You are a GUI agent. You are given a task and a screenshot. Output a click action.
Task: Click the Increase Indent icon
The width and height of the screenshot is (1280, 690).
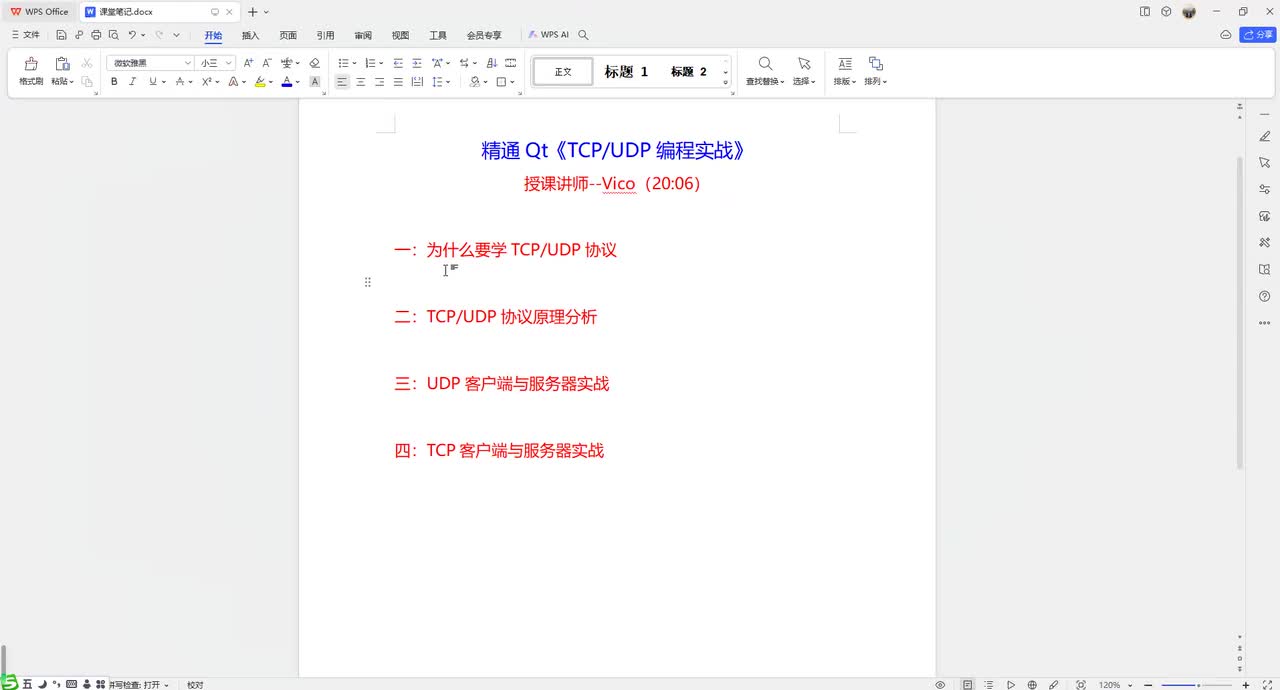coord(417,63)
